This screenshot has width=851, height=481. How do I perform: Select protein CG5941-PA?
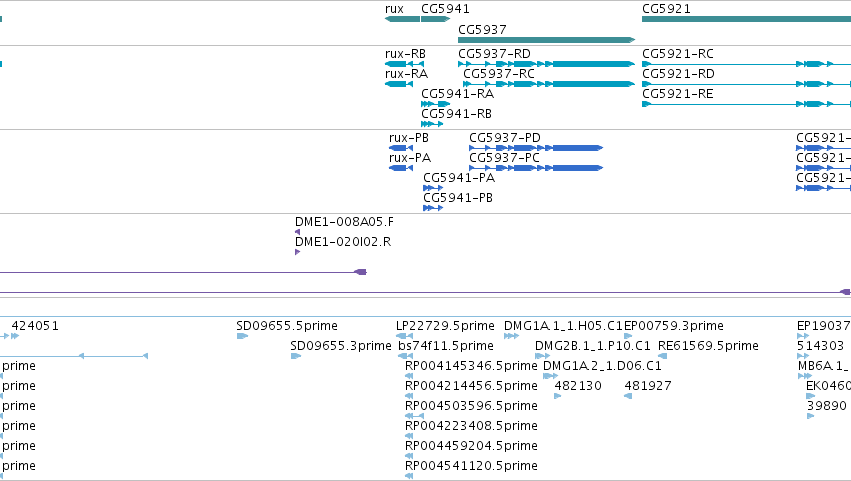(459, 178)
